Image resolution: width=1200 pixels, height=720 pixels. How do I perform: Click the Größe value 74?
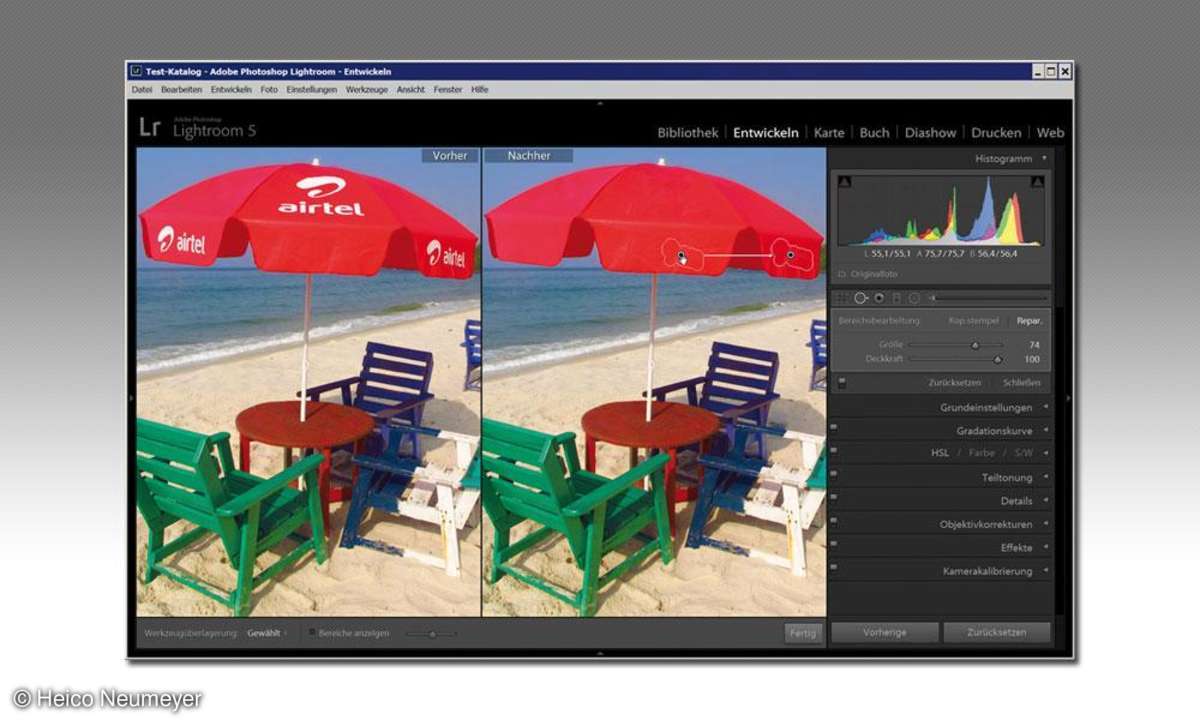pyautogui.click(x=1035, y=345)
